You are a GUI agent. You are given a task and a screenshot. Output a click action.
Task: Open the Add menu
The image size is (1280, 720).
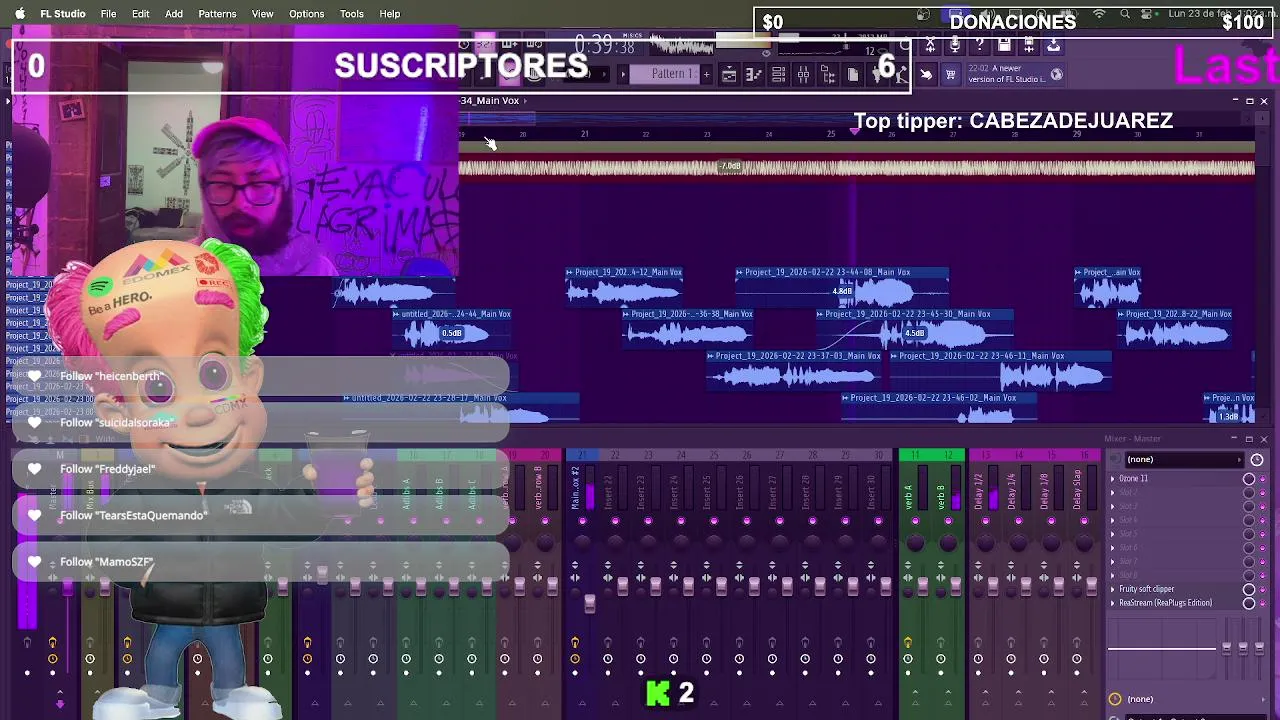pos(174,14)
